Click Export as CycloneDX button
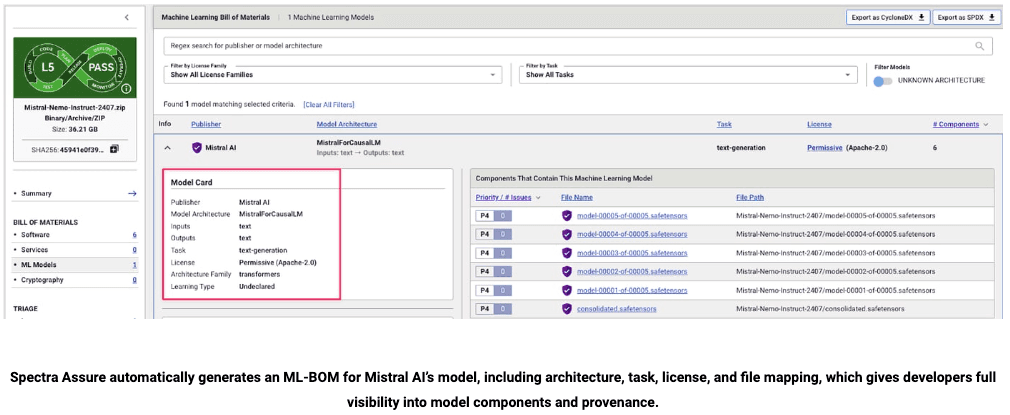Screen dimensions: 1010x415 (887, 17)
